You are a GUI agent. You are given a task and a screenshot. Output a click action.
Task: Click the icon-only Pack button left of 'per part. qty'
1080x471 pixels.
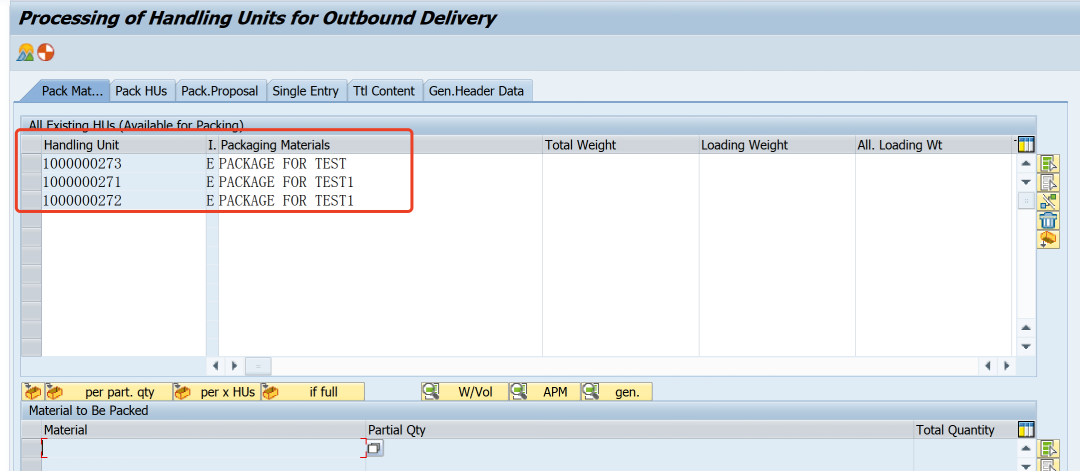(x=32, y=392)
